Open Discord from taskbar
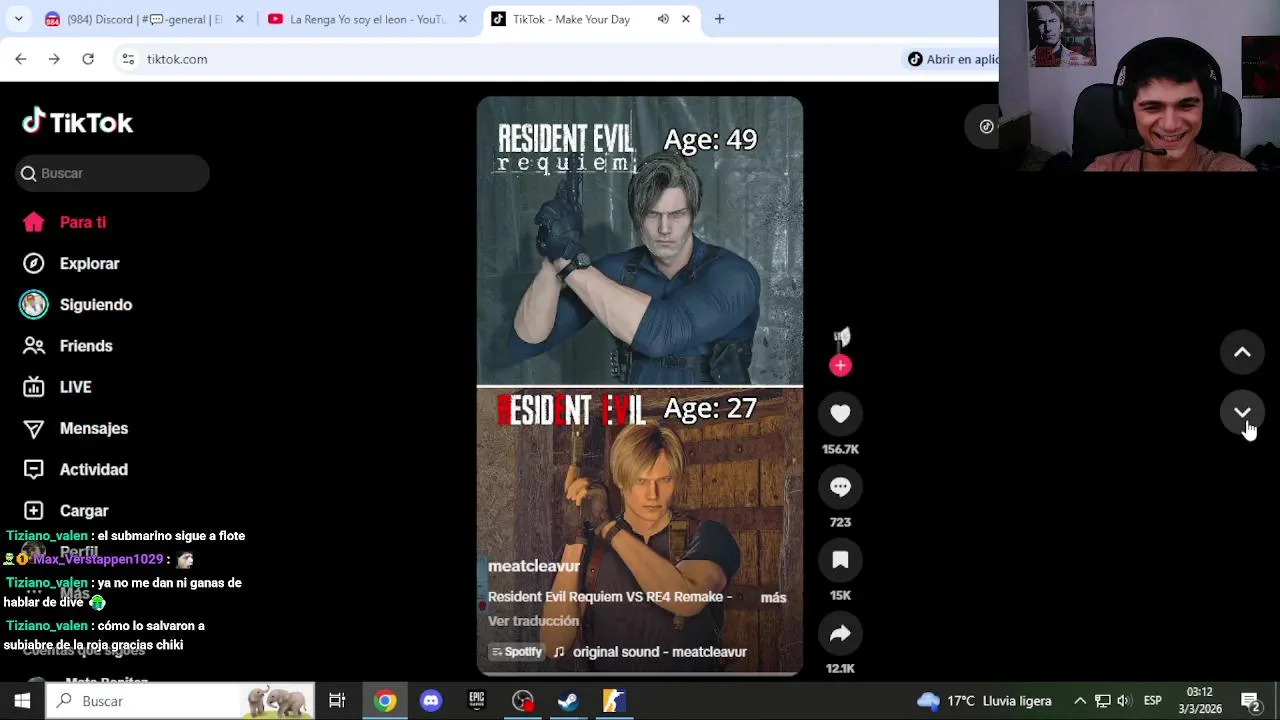This screenshot has height=720, width=1280. pos(431,701)
